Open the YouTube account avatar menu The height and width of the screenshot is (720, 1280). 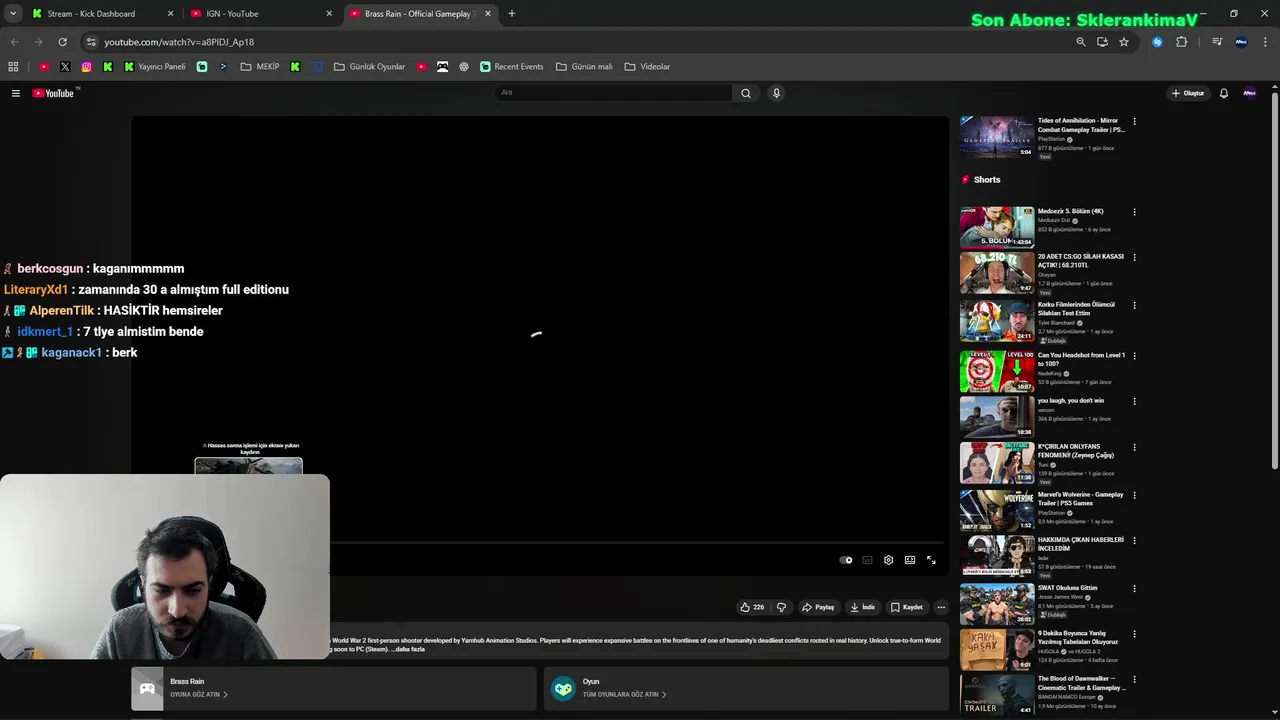(1249, 93)
